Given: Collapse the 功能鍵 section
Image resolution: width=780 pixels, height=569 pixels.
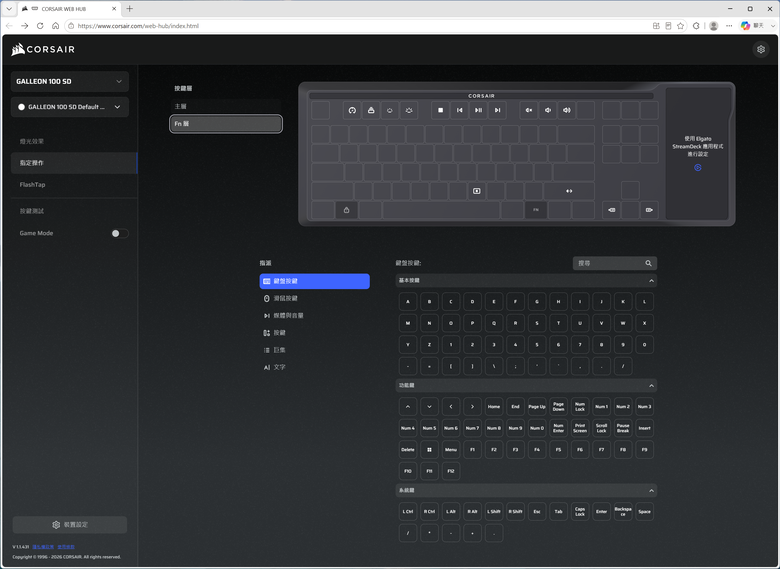Looking at the screenshot, I should pyautogui.click(x=651, y=386).
